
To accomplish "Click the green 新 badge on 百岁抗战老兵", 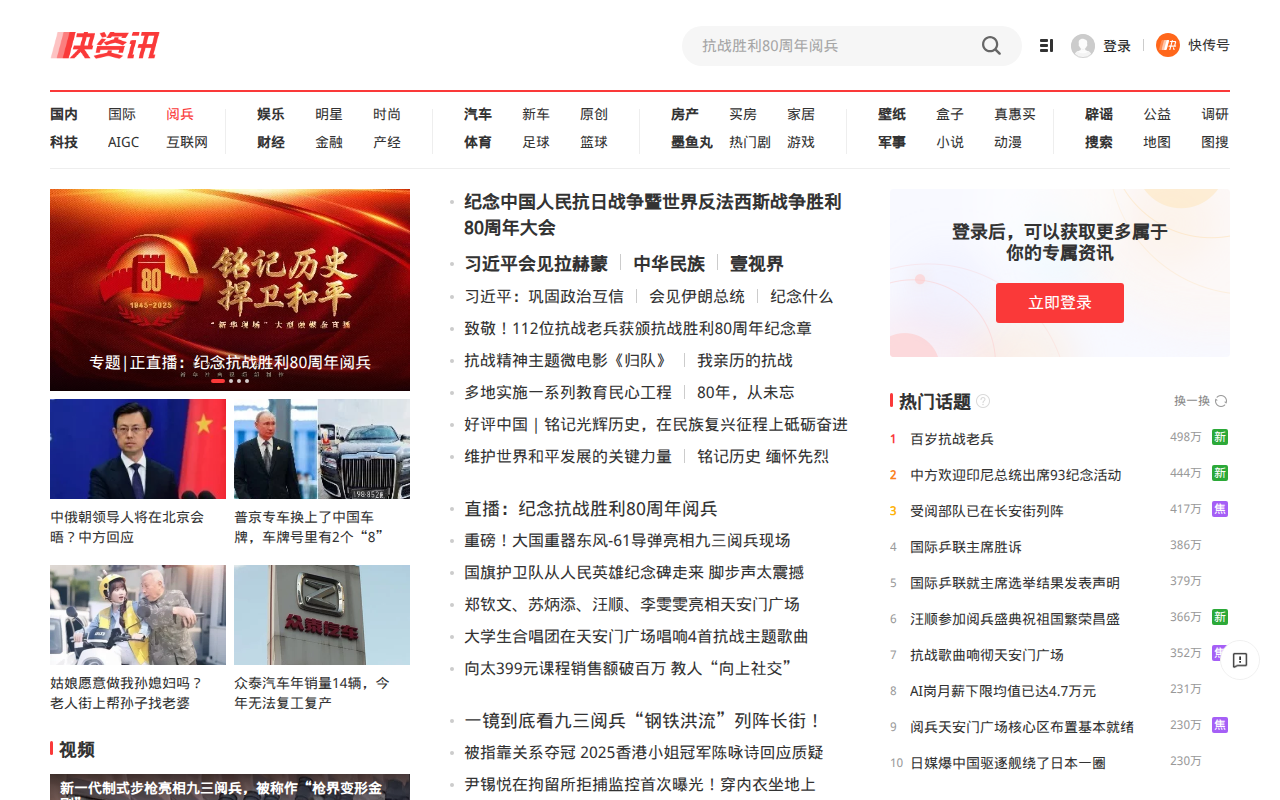I will click(1219, 437).
